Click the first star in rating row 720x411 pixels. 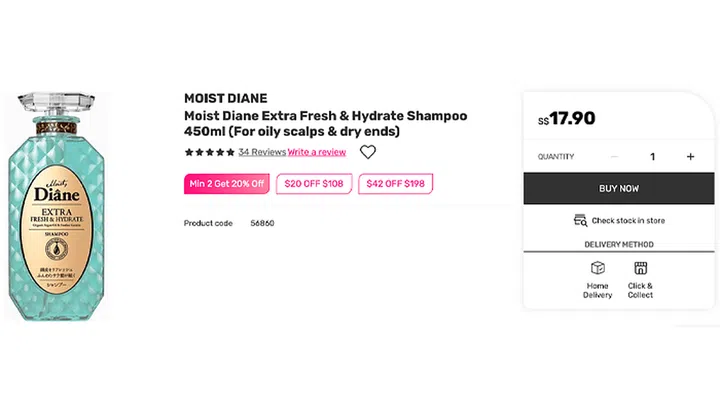pos(189,152)
